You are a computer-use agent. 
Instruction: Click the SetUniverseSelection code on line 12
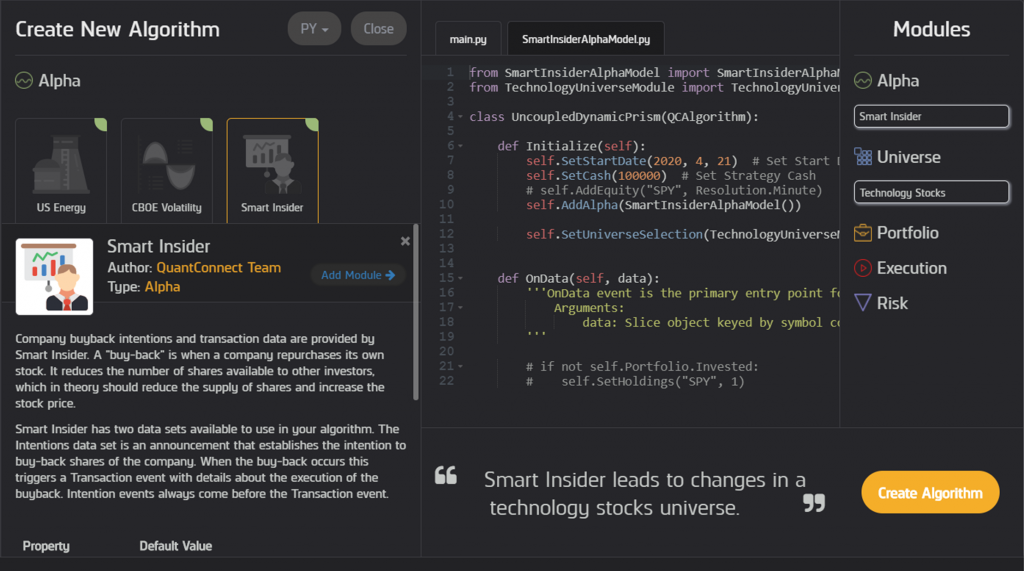coord(632,235)
